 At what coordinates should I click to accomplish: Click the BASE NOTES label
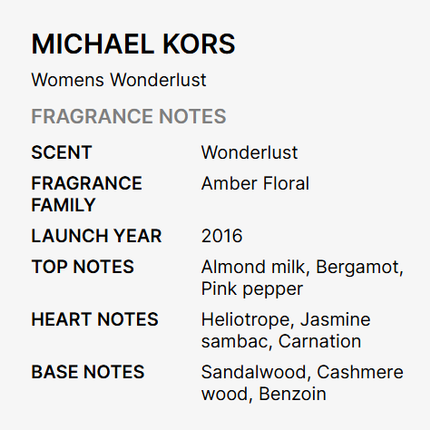tap(88, 372)
